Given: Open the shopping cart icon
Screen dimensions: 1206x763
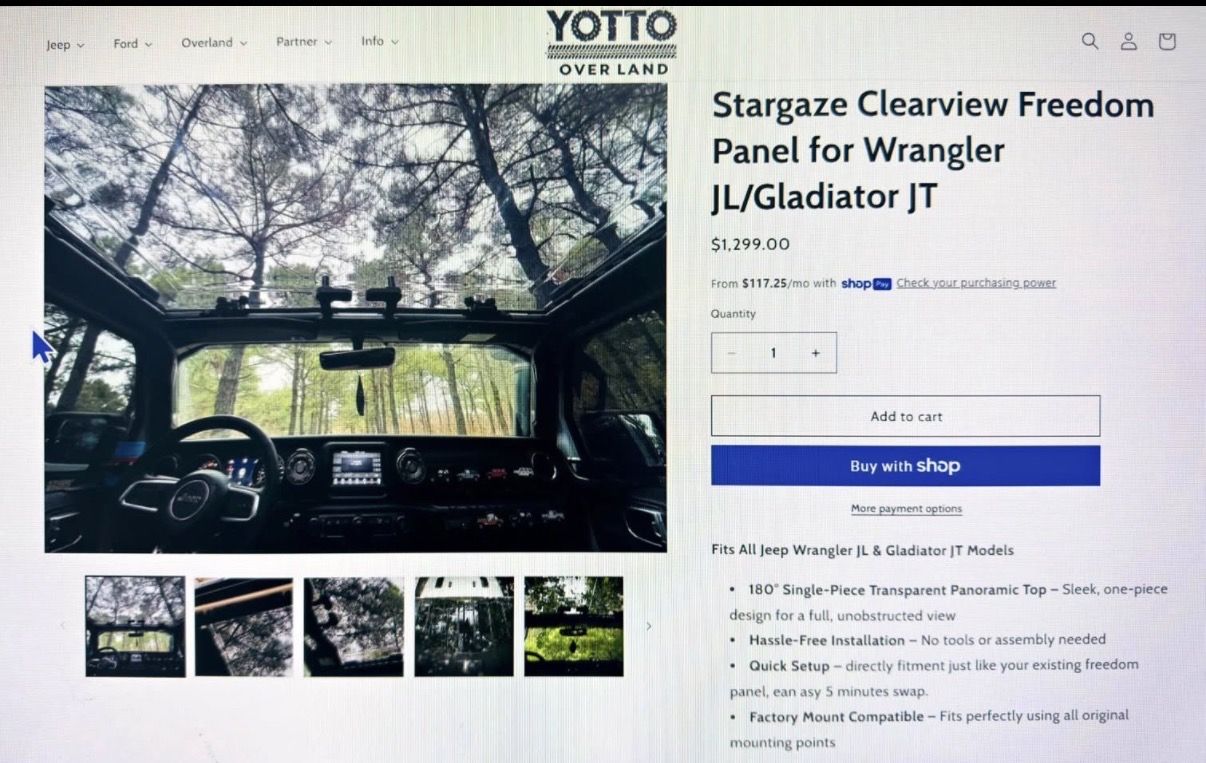Looking at the screenshot, I should point(1166,41).
